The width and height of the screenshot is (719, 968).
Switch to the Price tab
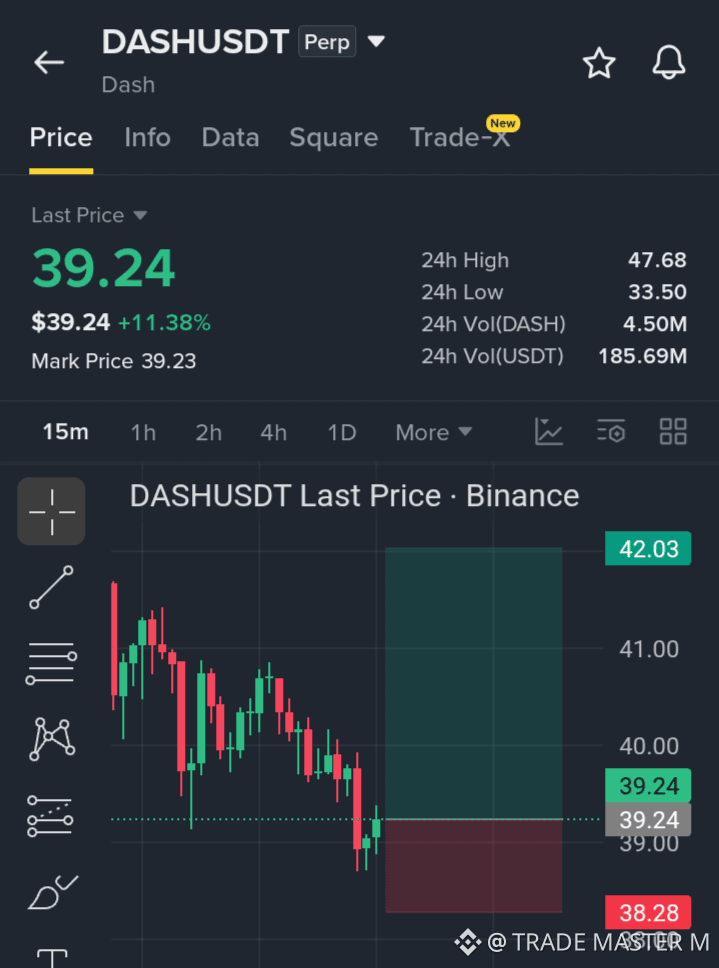pyautogui.click(x=61, y=137)
